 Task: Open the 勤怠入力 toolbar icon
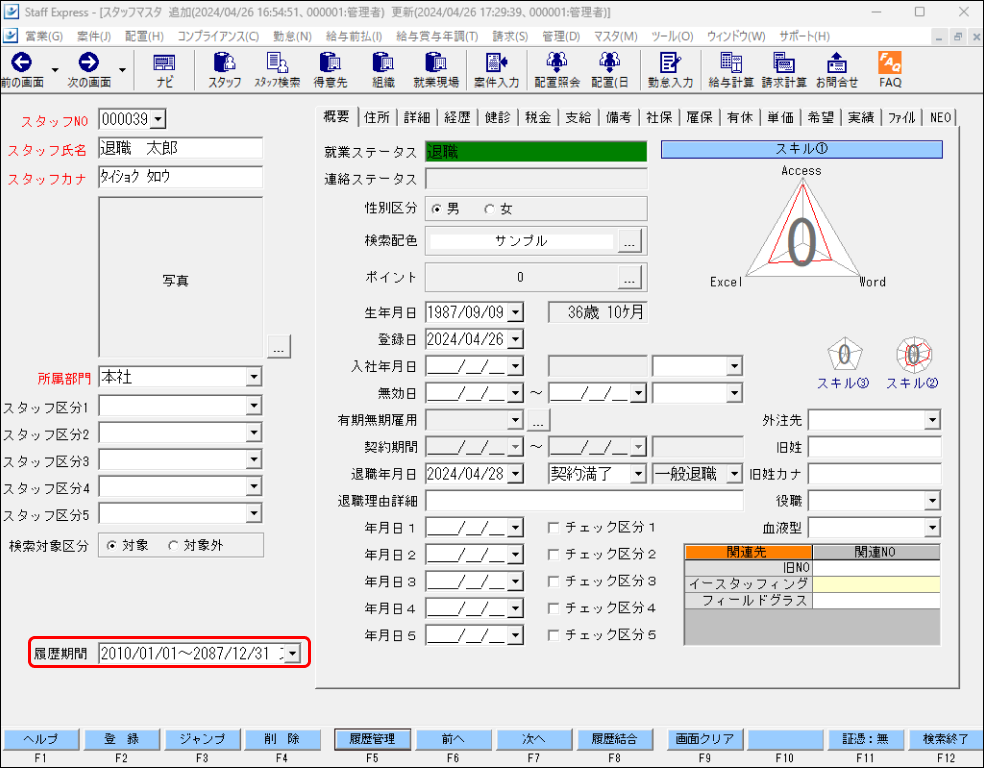click(x=670, y=63)
